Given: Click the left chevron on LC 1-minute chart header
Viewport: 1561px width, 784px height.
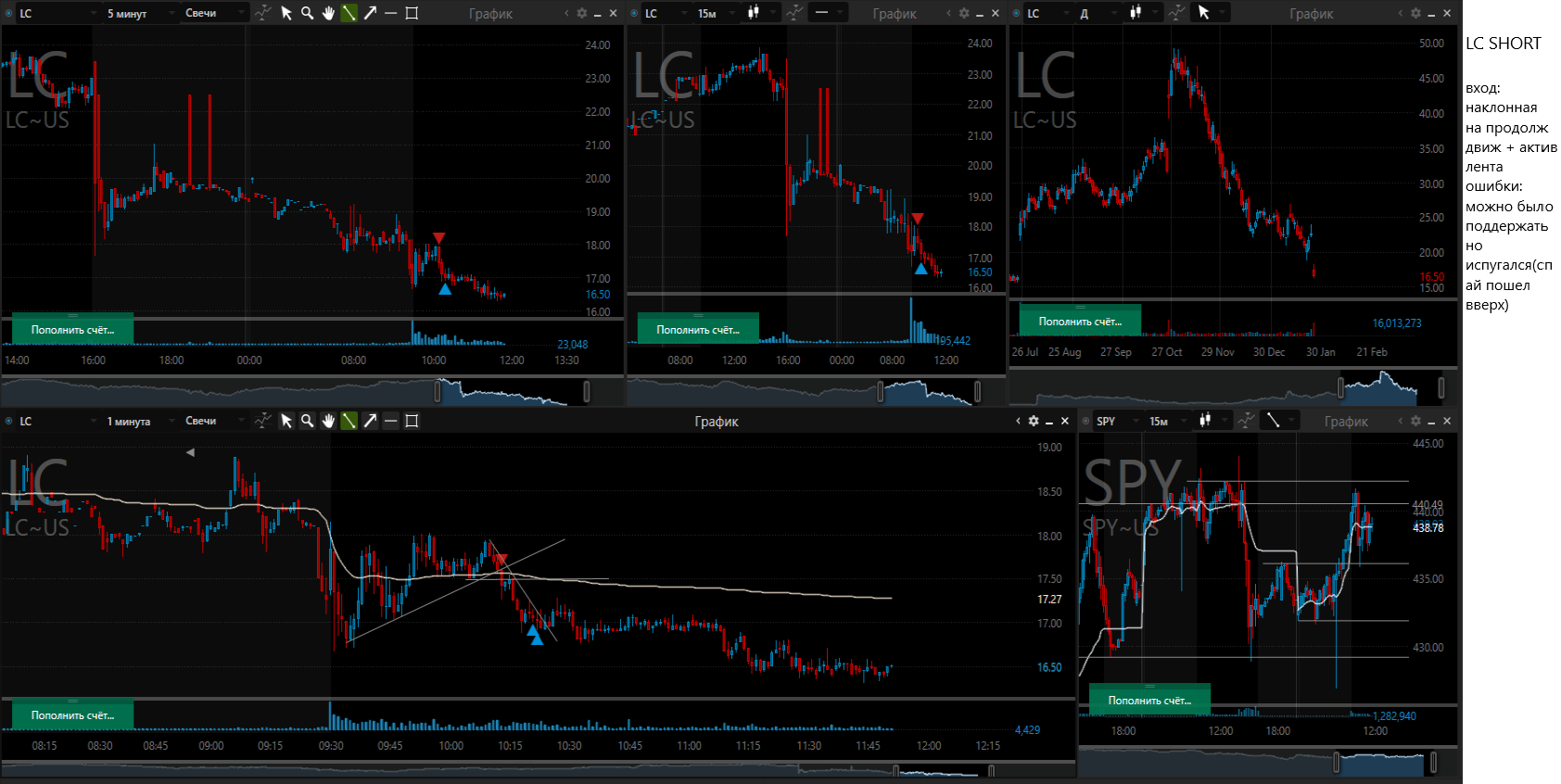Looking at the screenshot, I should pos(1018,421).
